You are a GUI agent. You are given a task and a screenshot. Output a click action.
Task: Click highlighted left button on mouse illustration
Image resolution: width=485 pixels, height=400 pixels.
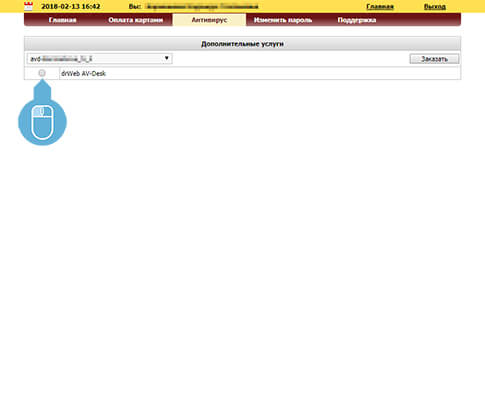pos(37,112)
